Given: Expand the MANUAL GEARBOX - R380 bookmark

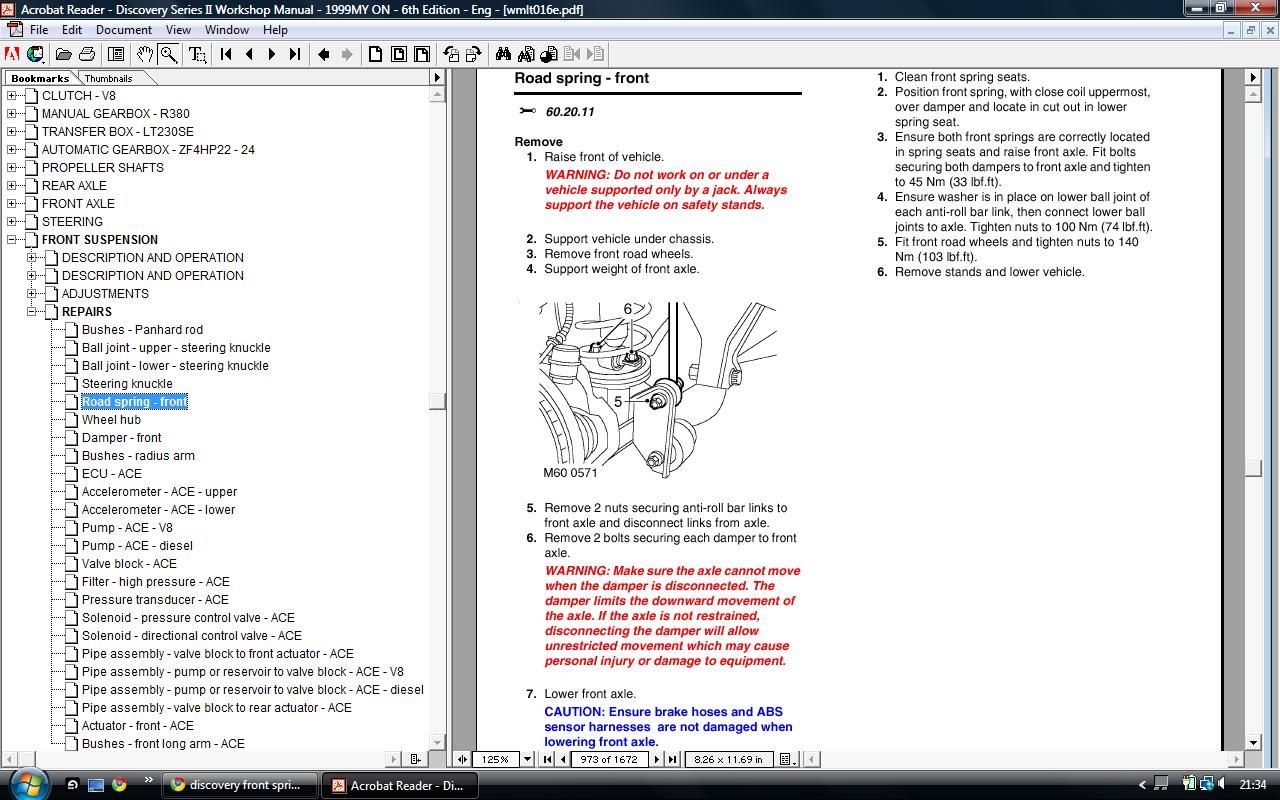Looking at the screenshot, I should pos(12,114).
